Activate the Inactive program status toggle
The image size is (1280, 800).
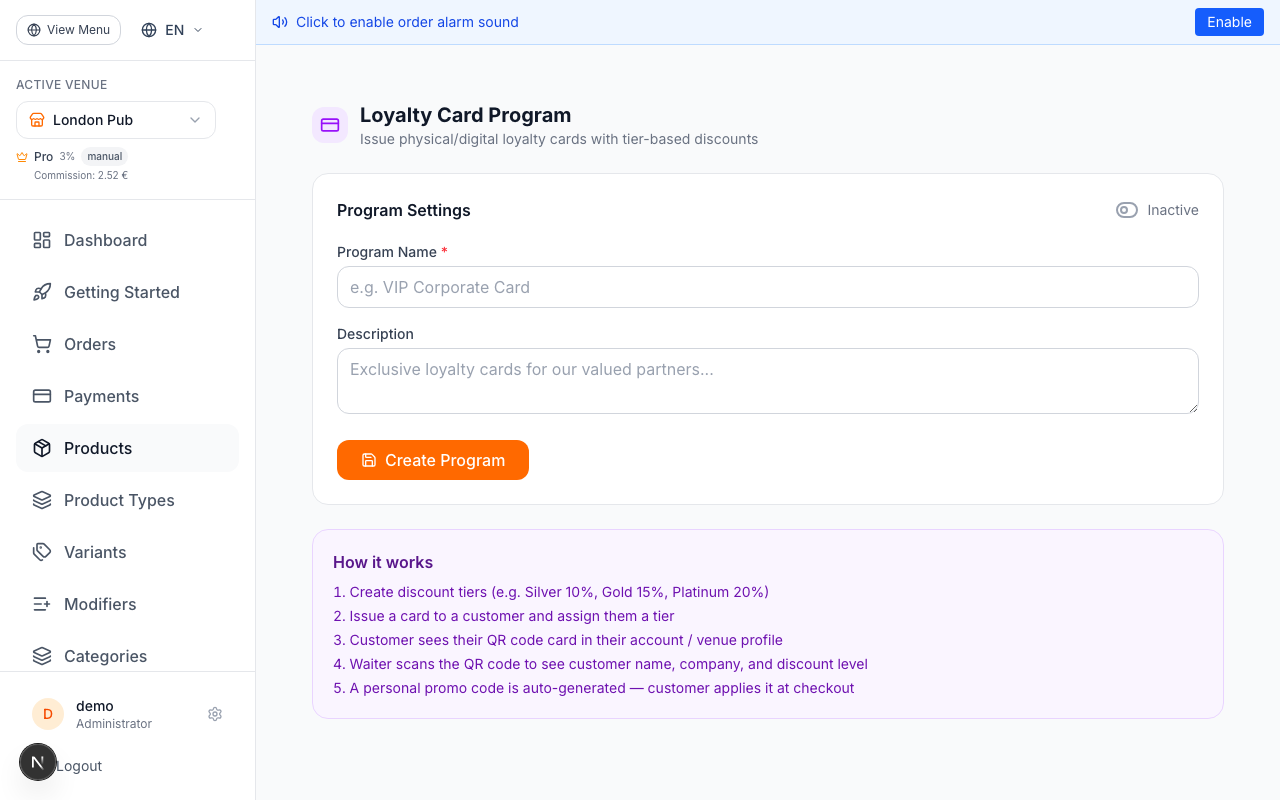point(1126,210)
